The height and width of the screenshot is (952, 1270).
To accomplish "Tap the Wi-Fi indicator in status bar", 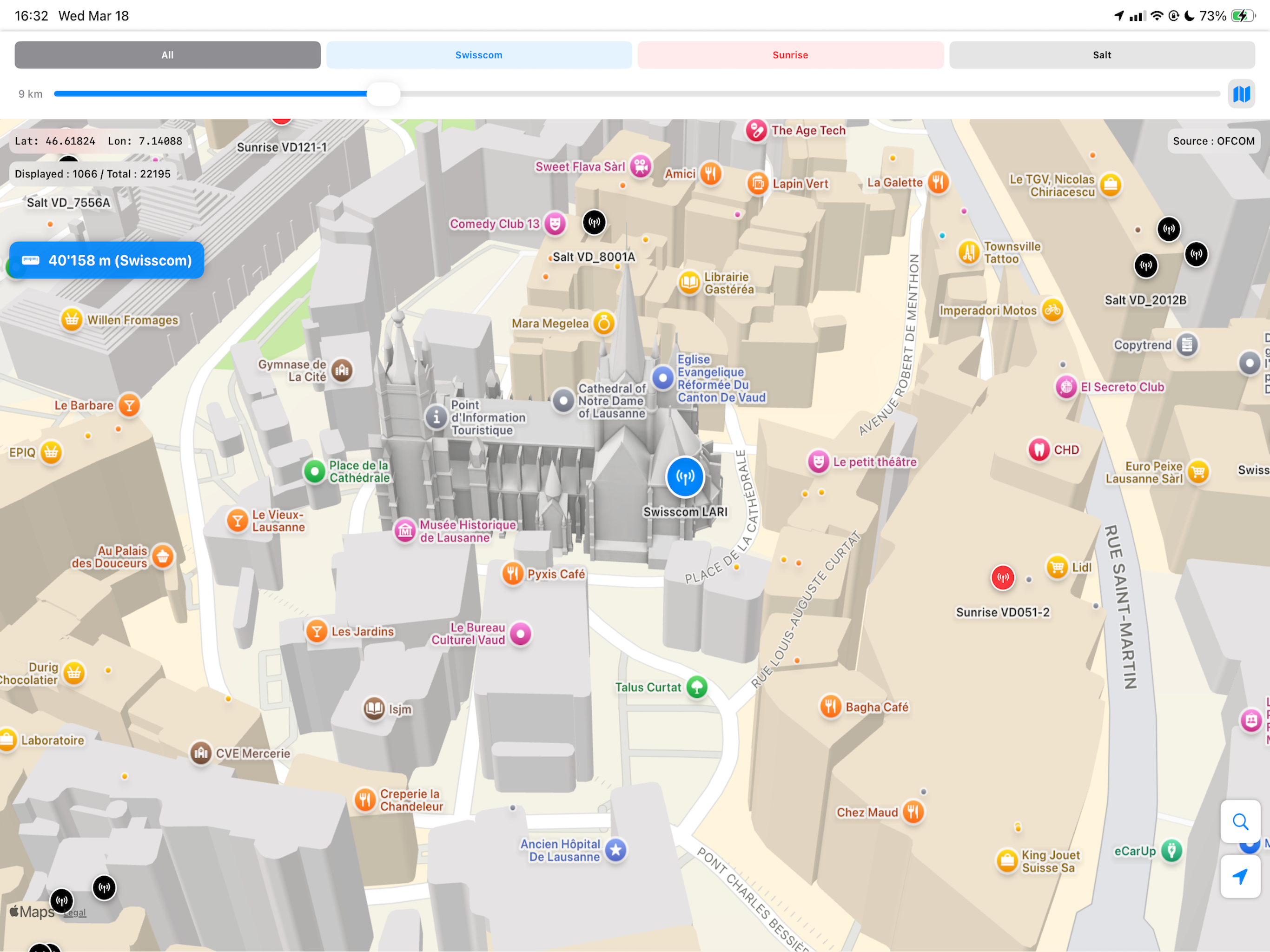I will coord(1157,15).
